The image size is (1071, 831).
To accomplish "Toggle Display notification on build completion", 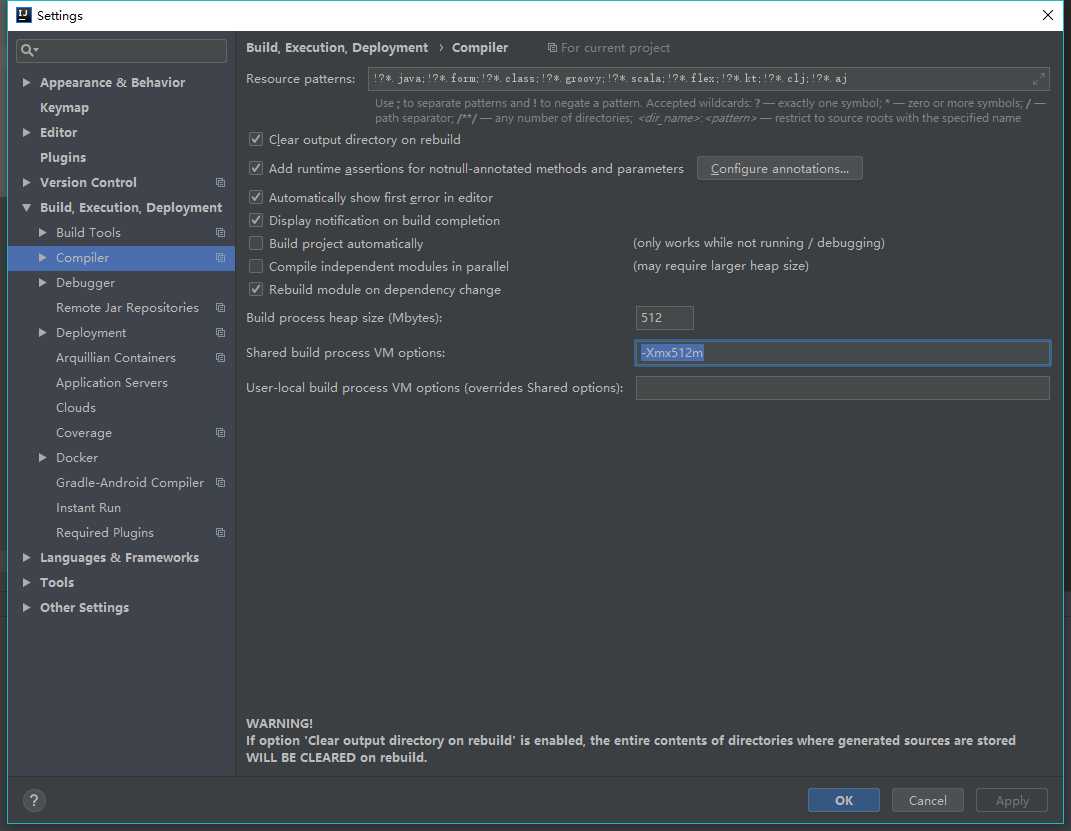I will tap(256, 221).
